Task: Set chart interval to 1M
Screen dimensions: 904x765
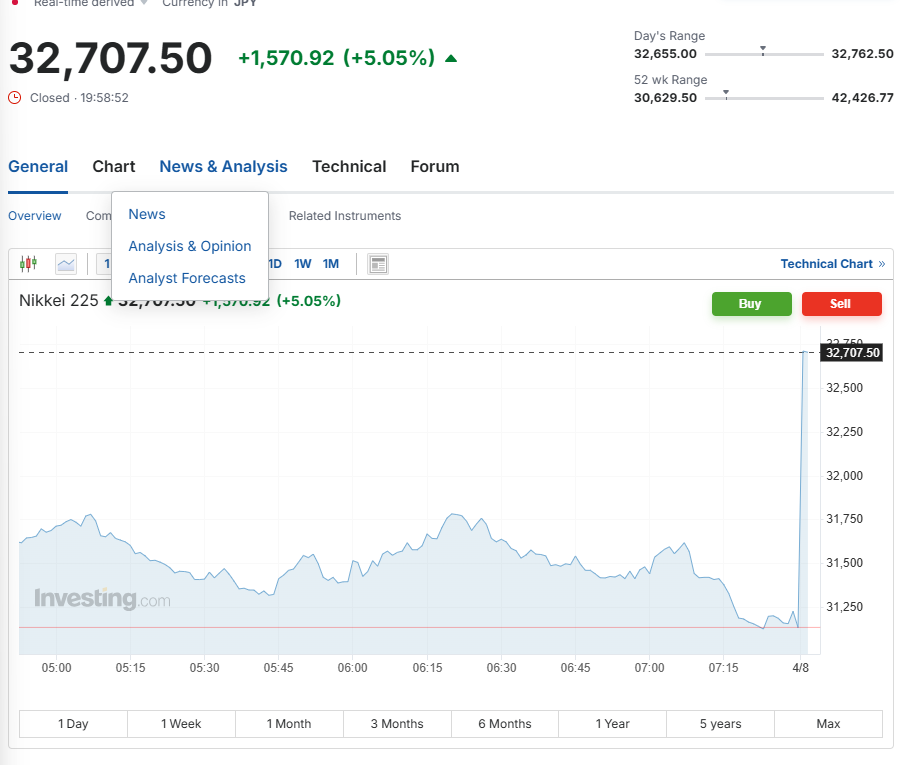Action: coord(331,264)
